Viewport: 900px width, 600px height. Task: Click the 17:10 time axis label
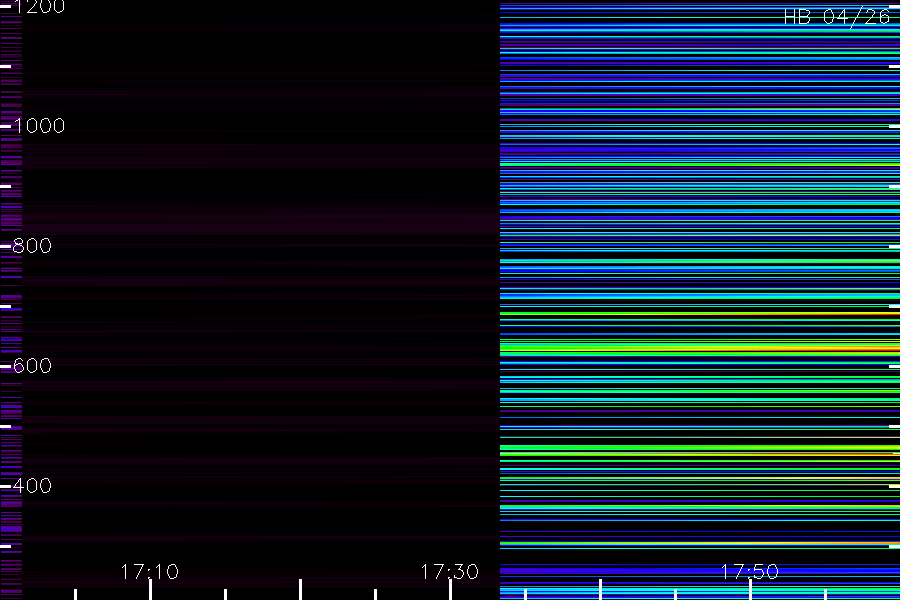[150, 572]
